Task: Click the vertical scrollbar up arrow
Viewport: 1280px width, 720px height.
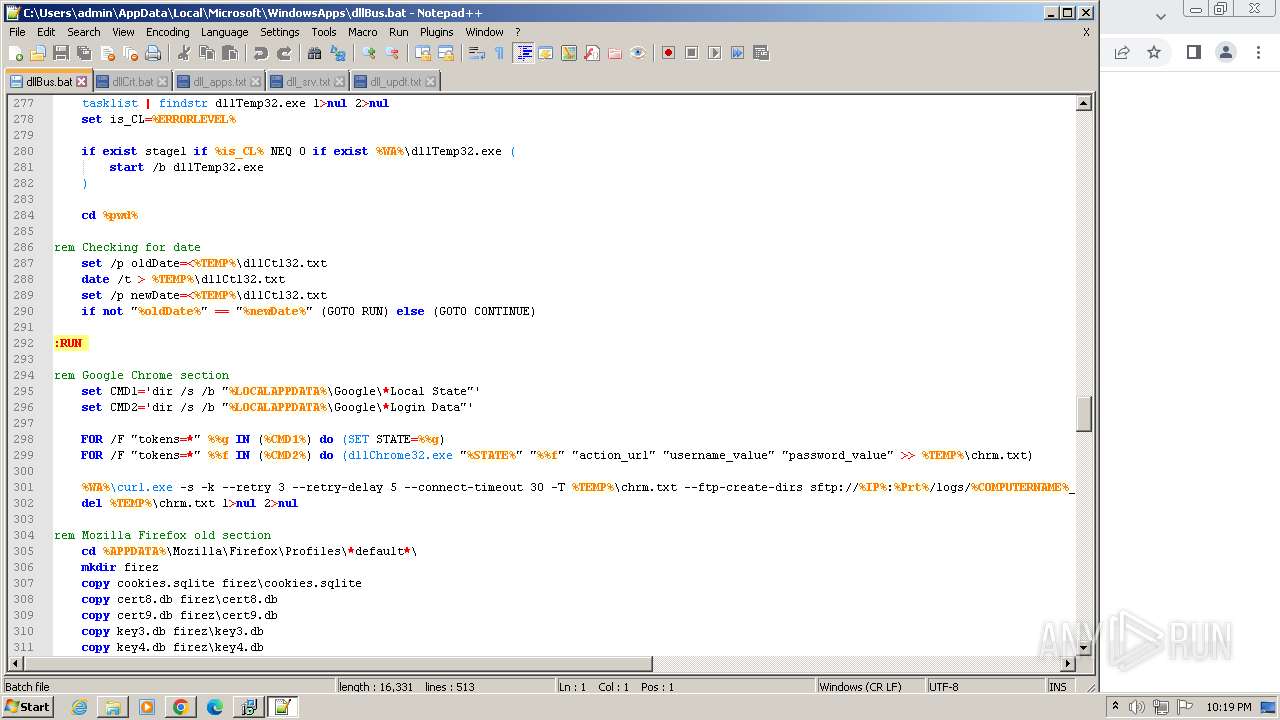Action: pos(1083,103)
